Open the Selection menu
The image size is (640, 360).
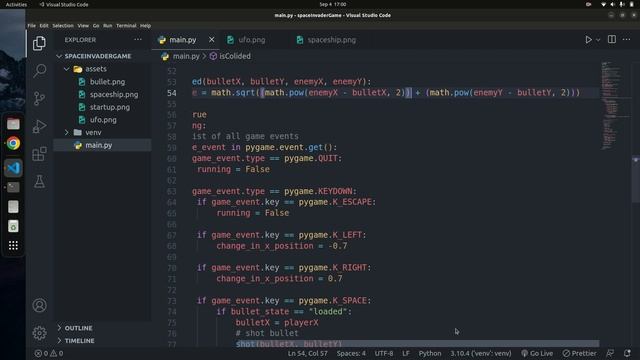pyautogui.click(x=63, y=25)
